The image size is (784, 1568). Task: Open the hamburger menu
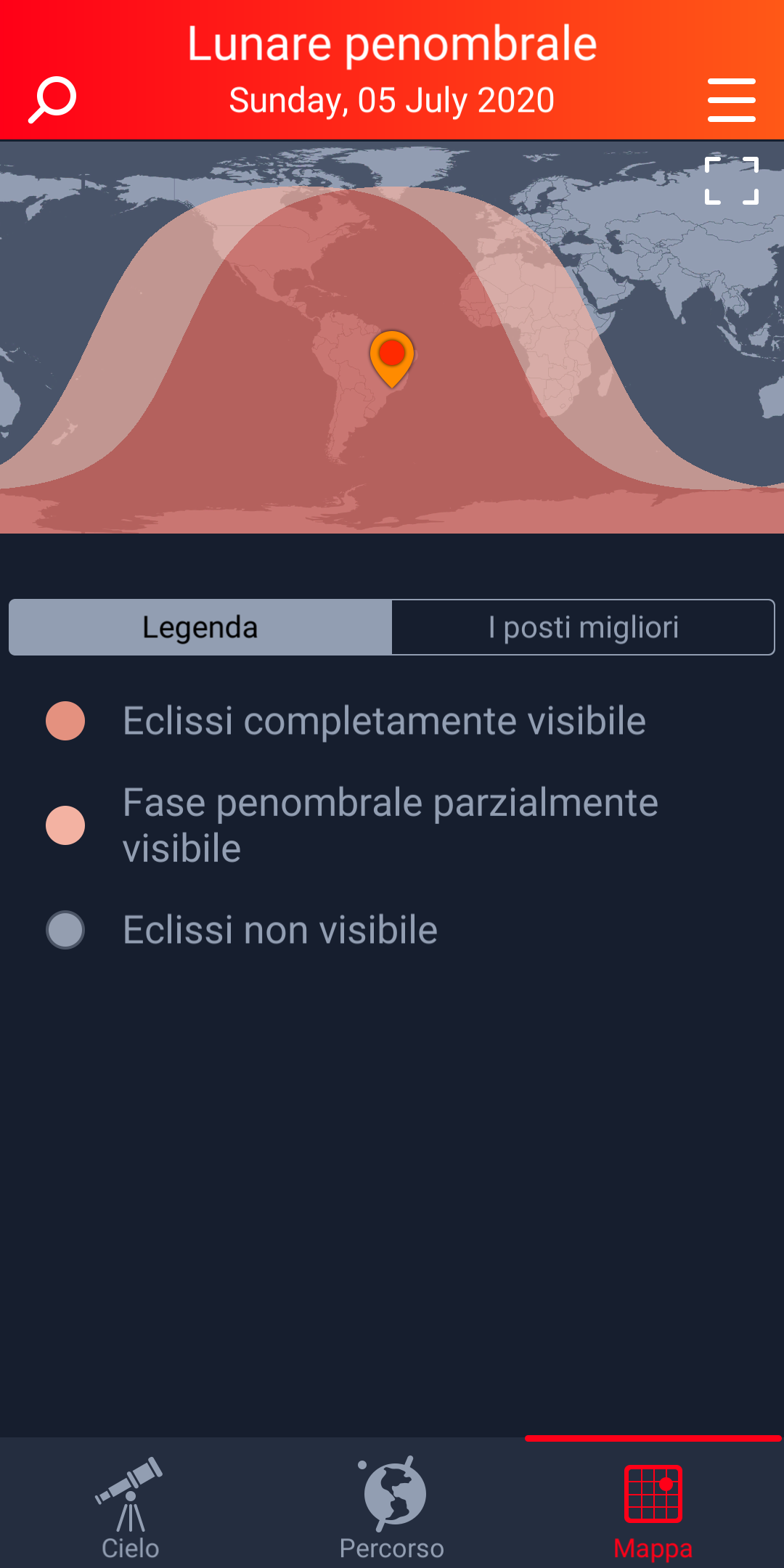(732, 100)
